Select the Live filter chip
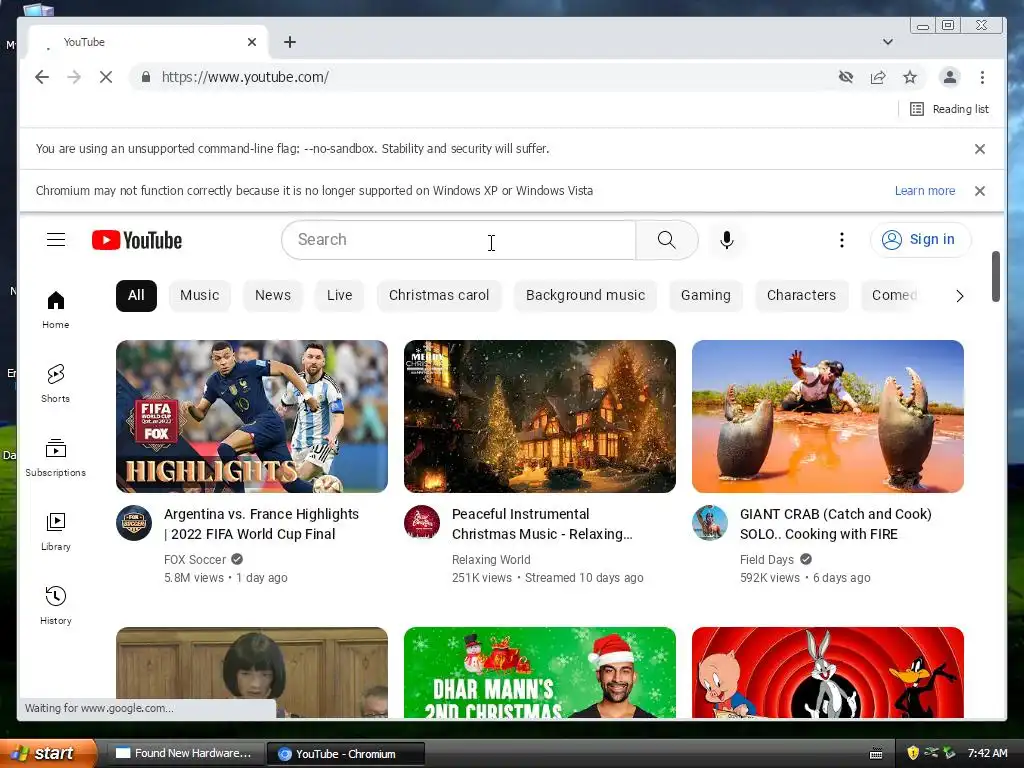 tap(340, 295)
